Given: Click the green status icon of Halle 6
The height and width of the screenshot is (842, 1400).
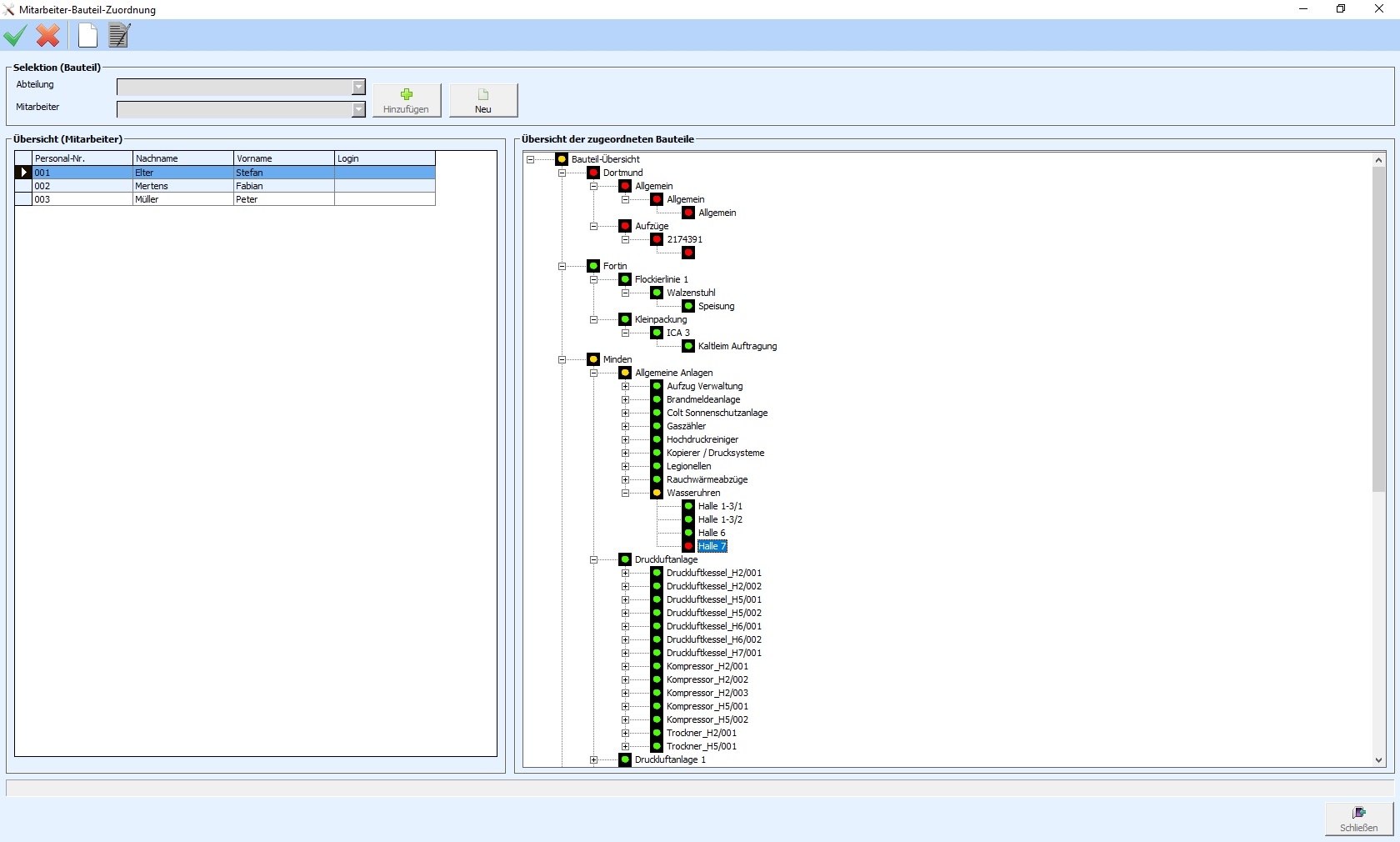Looking at the screenshot, I should pyautogui.click(x=688, y=533).
